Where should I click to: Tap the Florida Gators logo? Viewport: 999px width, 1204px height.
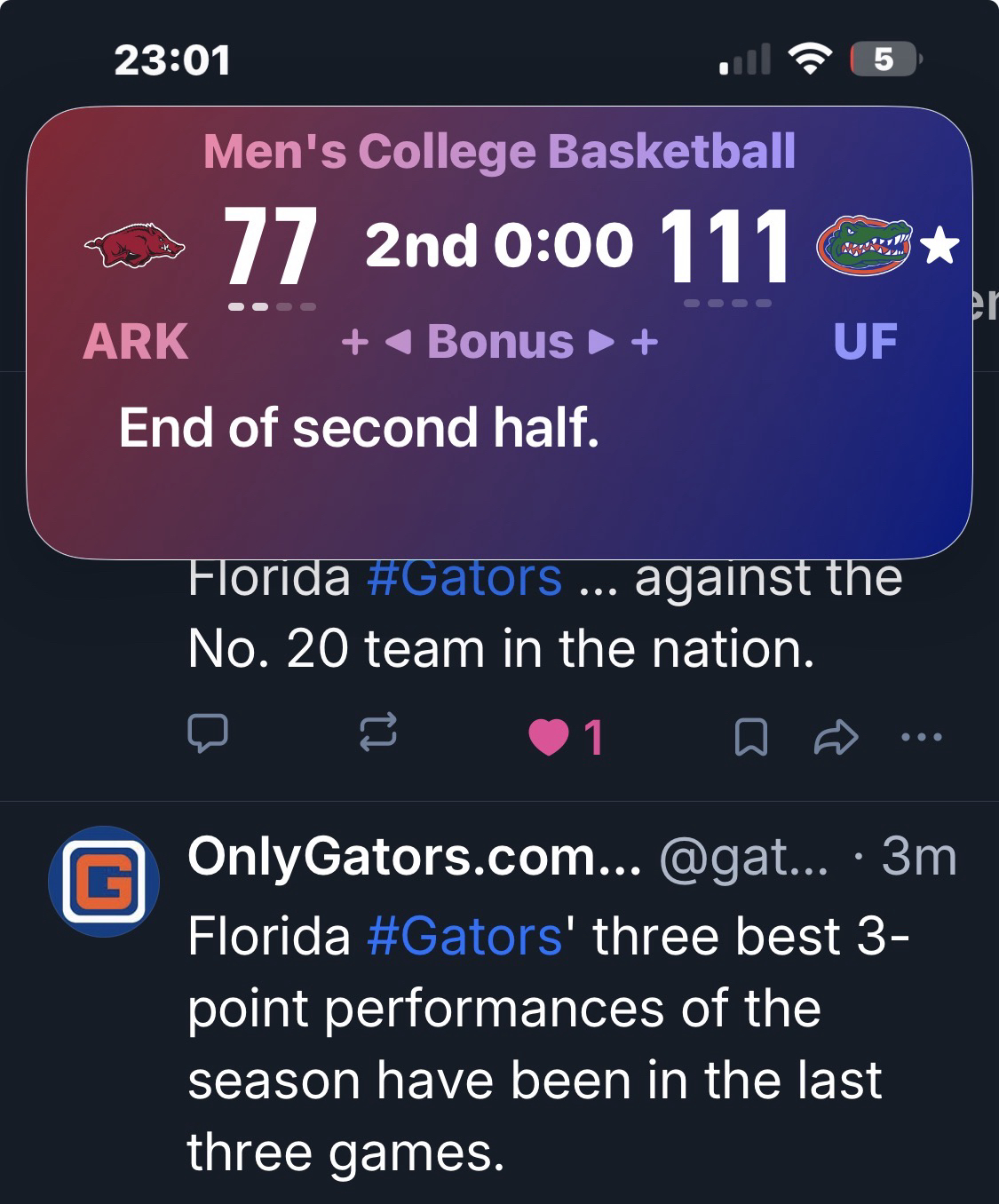864,244
